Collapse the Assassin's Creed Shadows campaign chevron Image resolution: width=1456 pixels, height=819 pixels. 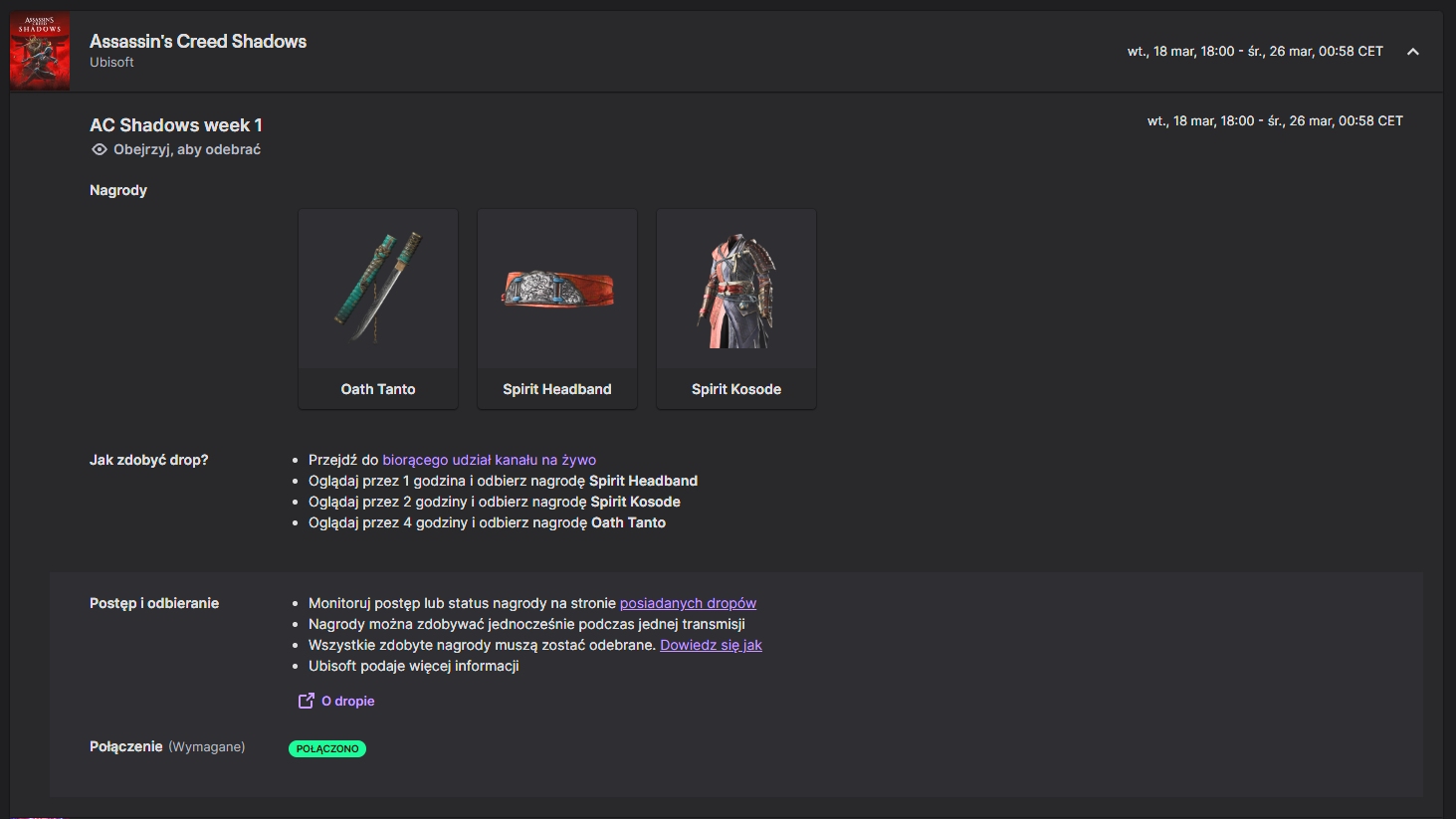click(x=1412, y=52)
